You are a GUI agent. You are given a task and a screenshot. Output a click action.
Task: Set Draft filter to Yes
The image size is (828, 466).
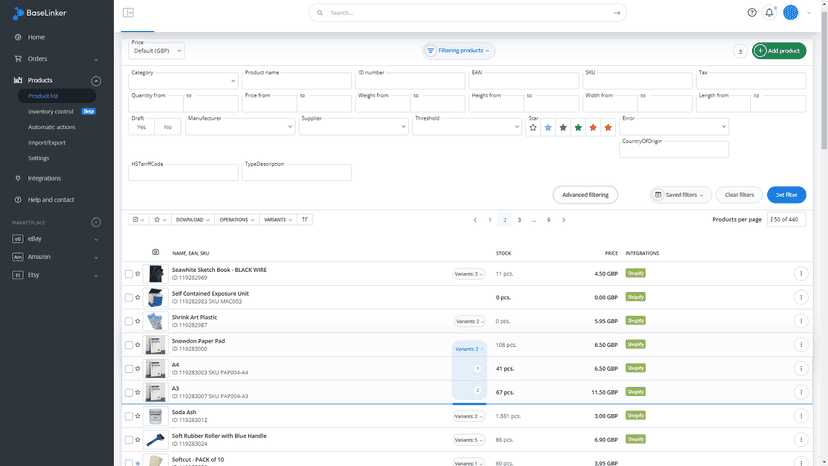point(142,127)
